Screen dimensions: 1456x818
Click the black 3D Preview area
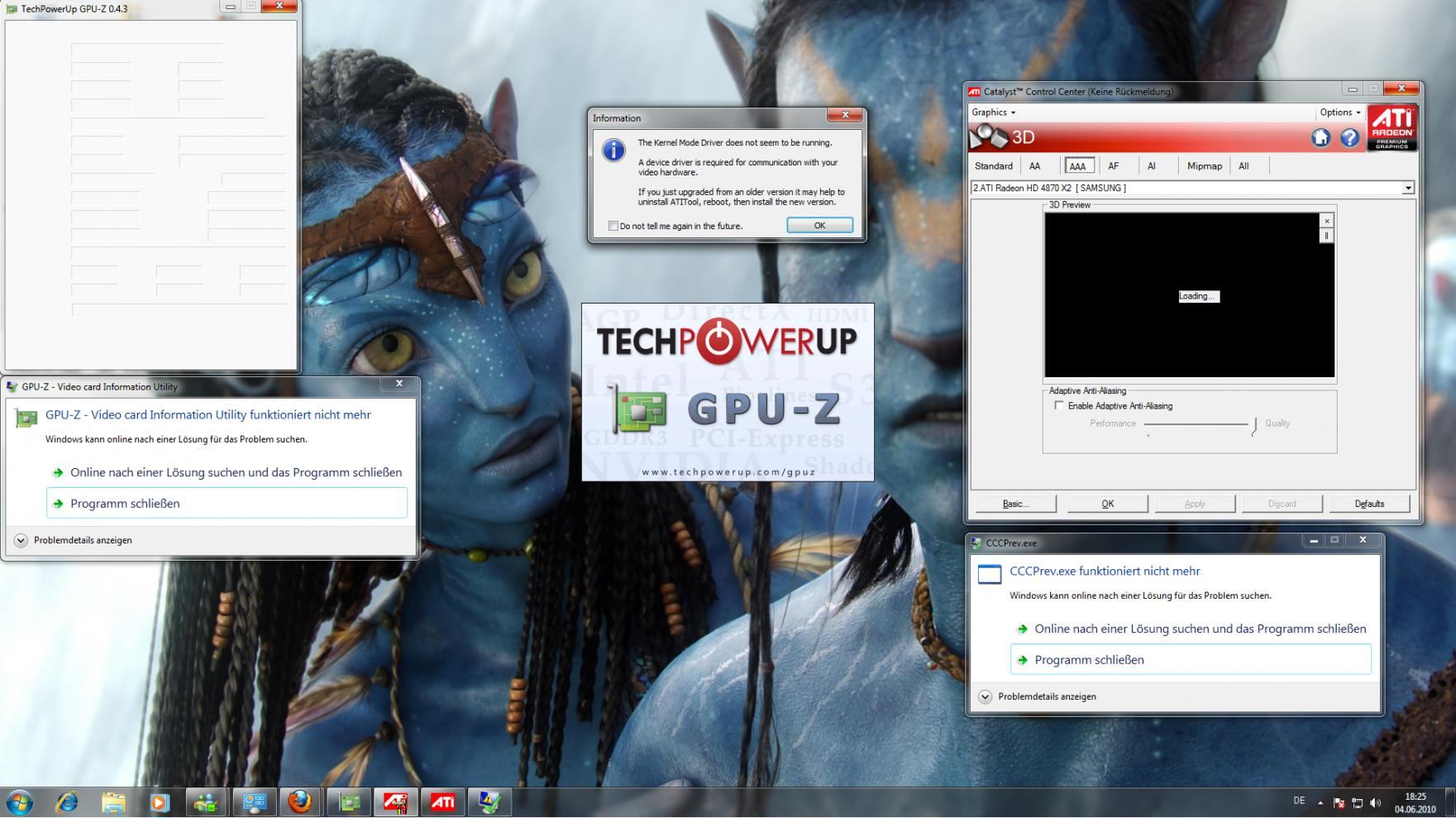[1189, 295]
